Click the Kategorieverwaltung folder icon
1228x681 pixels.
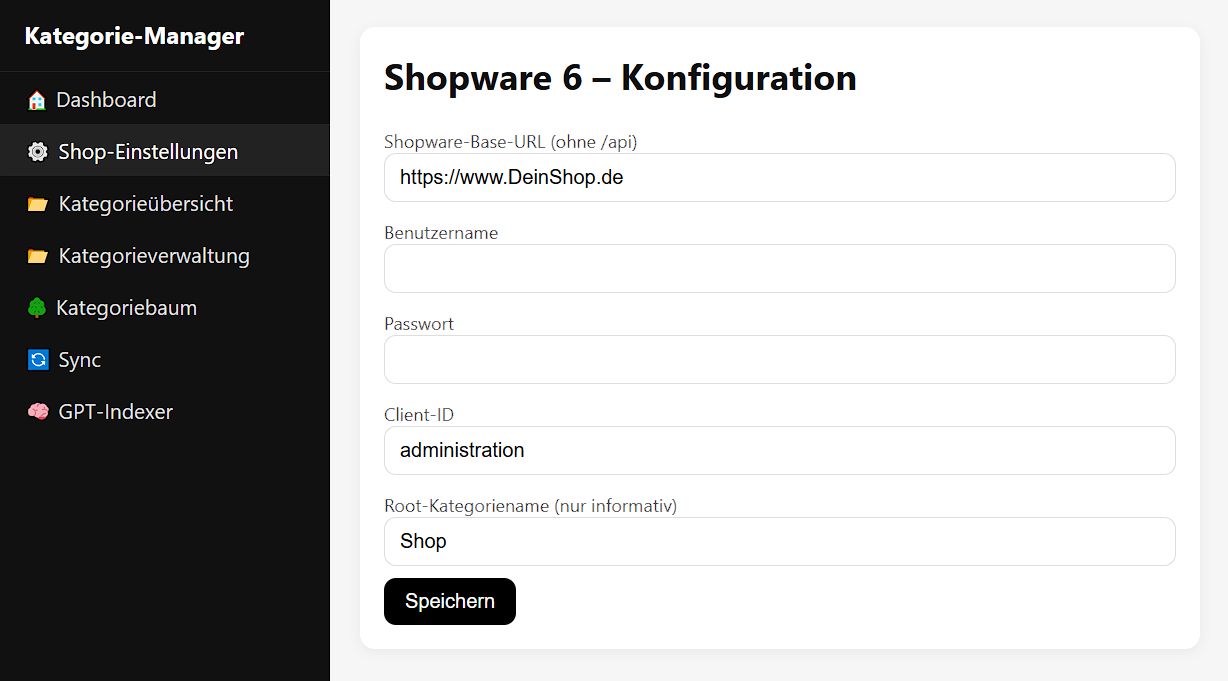[37, 255]
